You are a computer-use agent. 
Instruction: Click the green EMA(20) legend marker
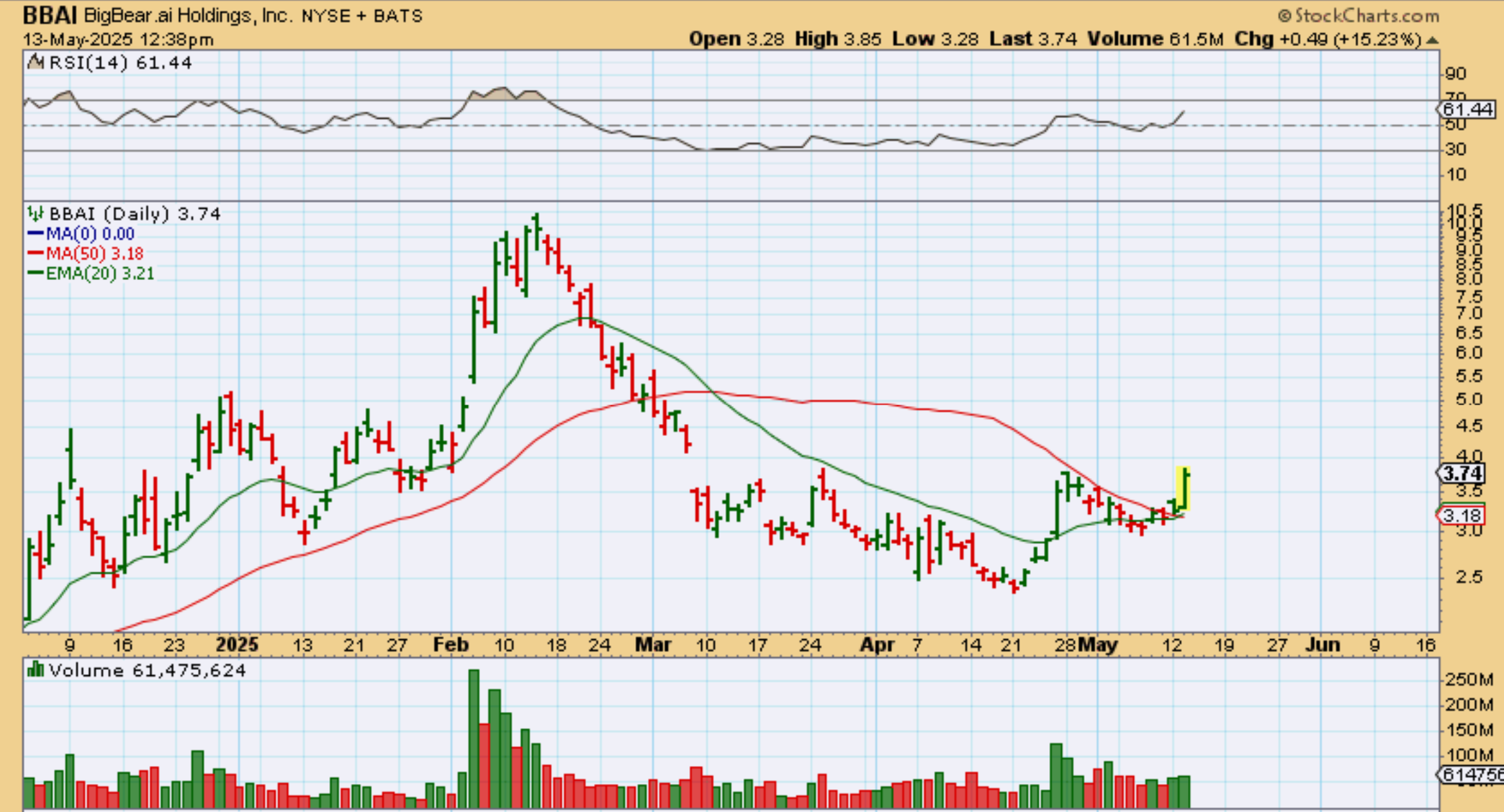36,273
